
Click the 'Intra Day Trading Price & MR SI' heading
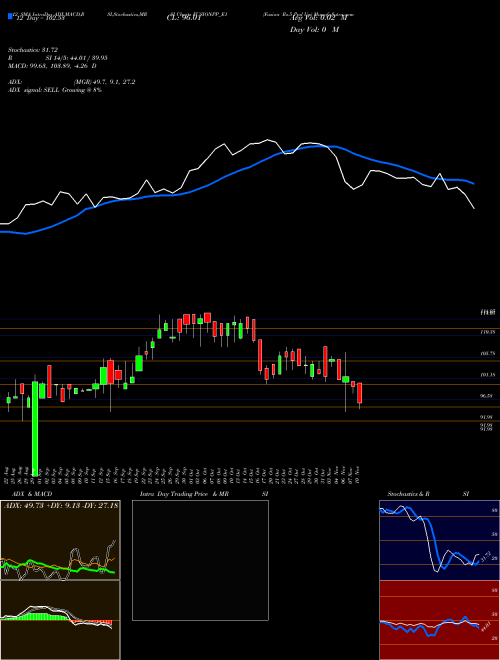pyautogui.click(x=204, y=494)
